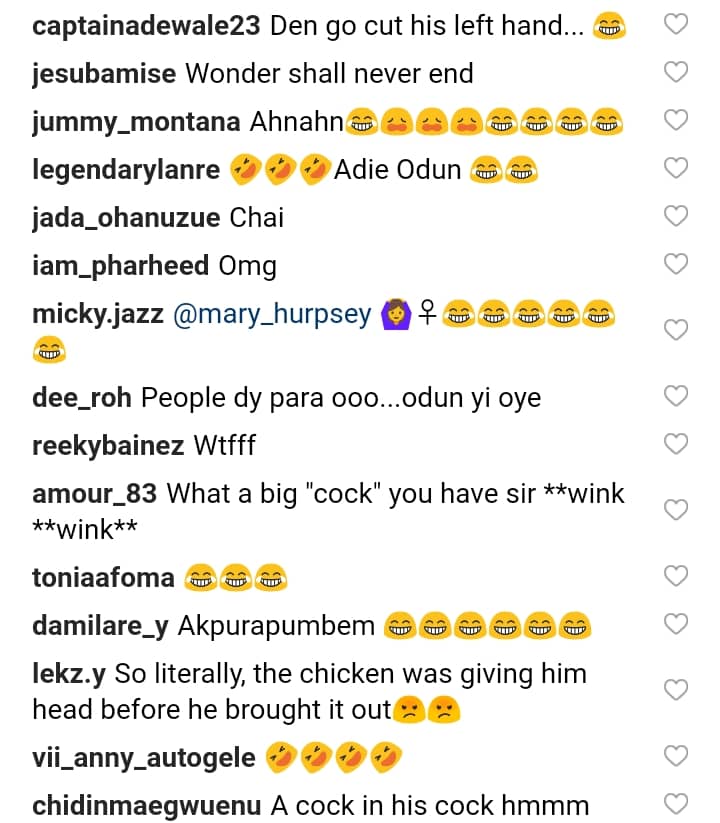Tap the heart beside jesubamise's comment

(x=676, y=73)
